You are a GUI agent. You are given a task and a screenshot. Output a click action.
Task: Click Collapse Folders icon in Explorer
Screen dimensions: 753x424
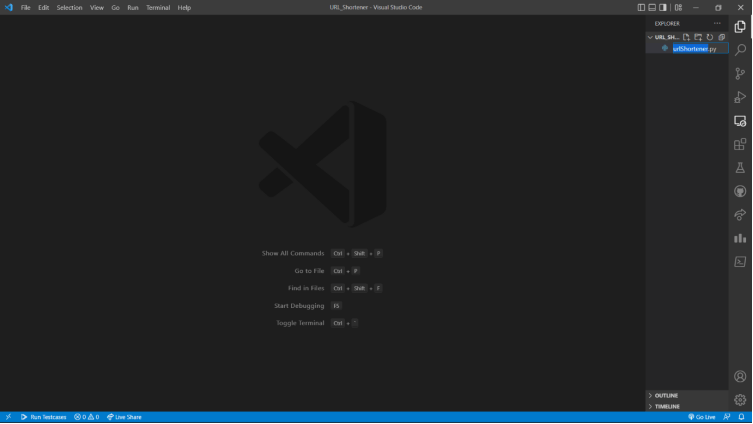pyautogui.click(x=722, y=37)
